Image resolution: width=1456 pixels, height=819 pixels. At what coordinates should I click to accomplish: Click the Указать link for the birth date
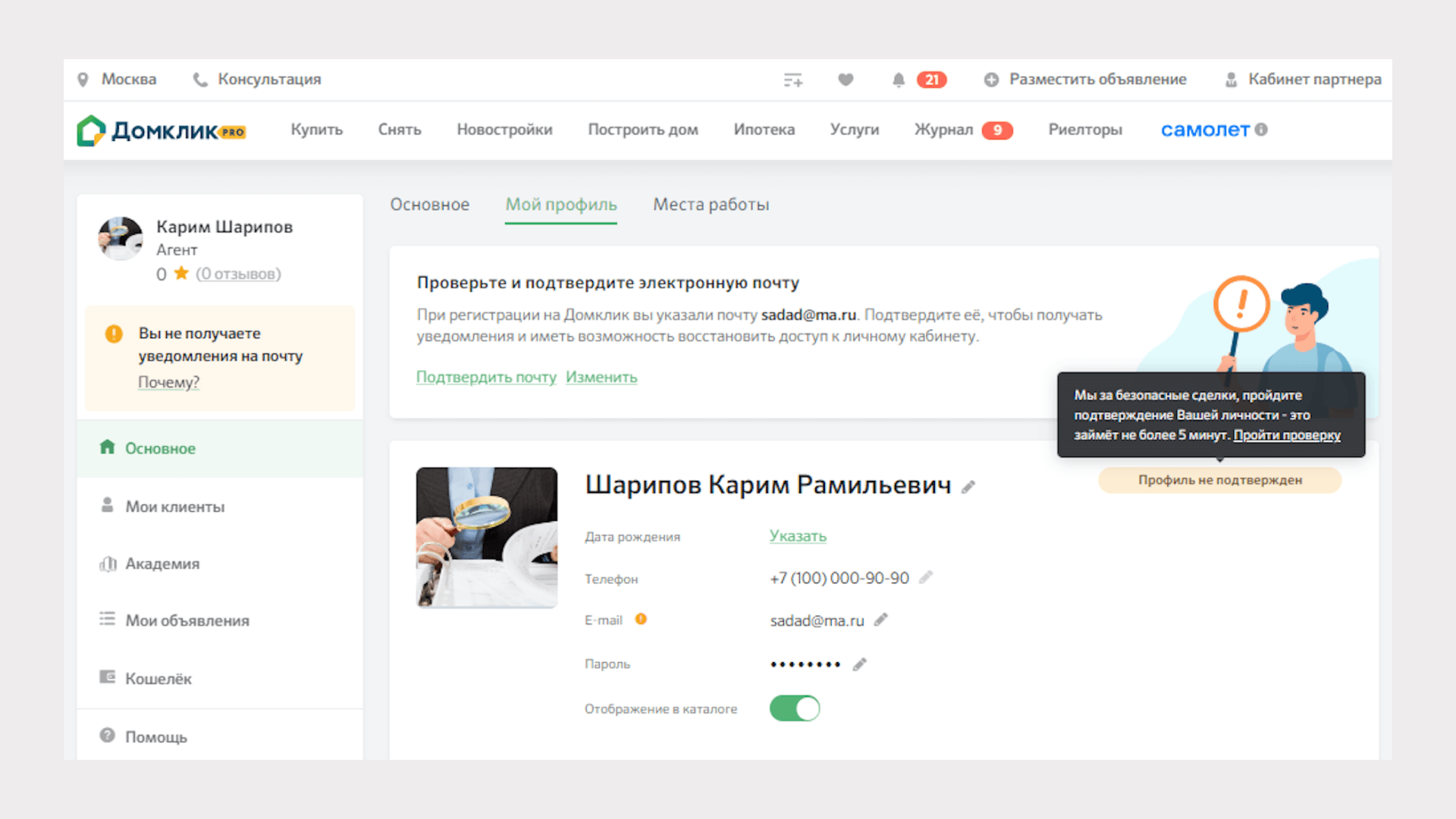(798, 536)
